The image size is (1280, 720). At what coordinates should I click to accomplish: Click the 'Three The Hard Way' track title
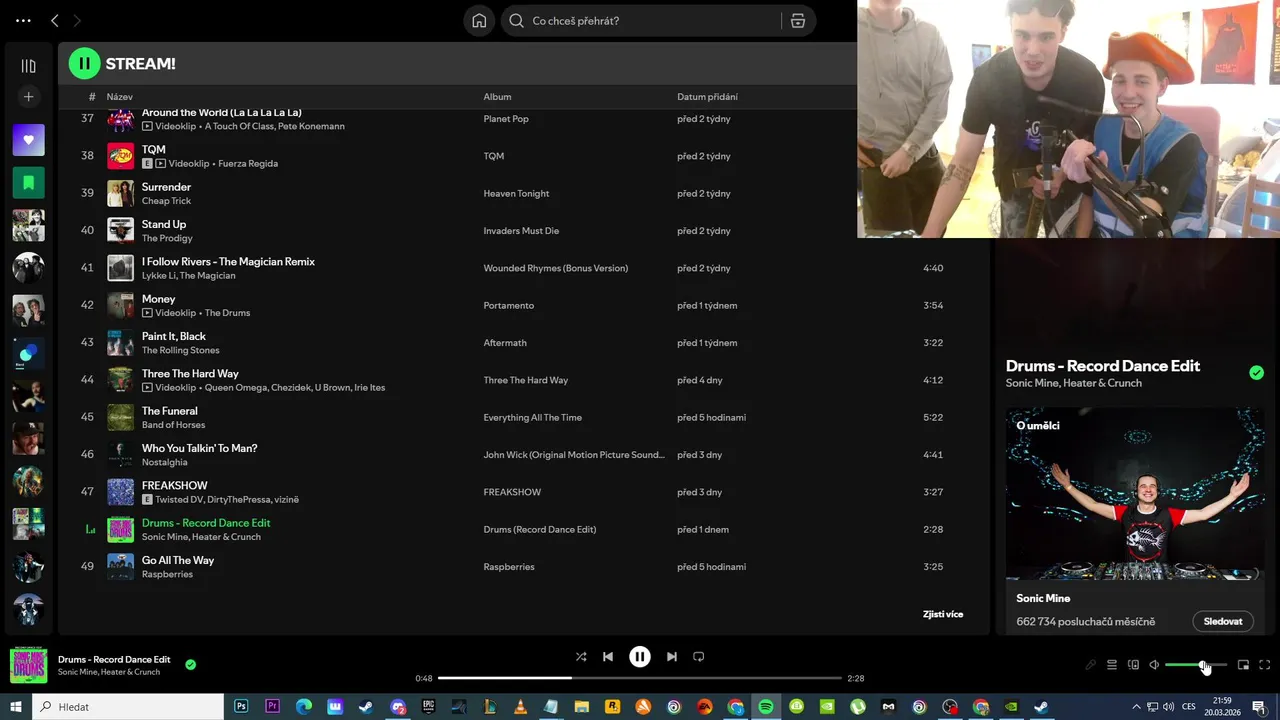[x=190, y=373]
